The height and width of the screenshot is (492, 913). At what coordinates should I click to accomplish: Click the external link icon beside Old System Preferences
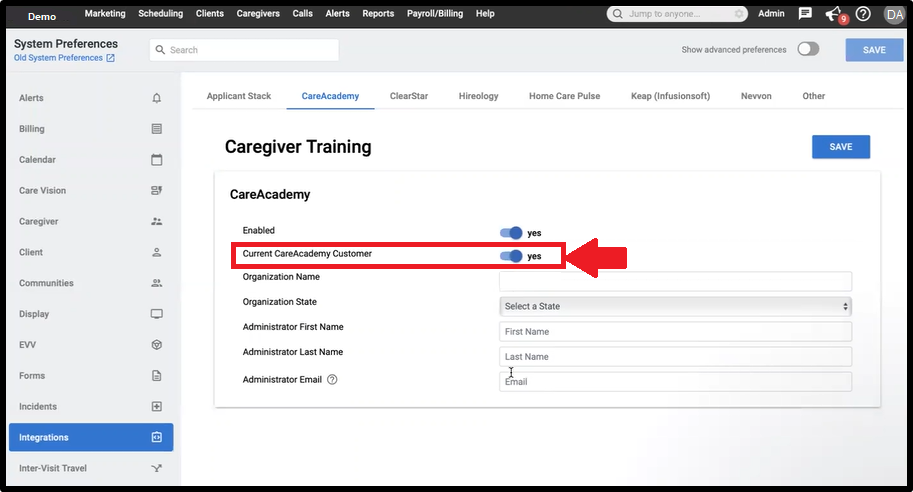tap(110, 58)
